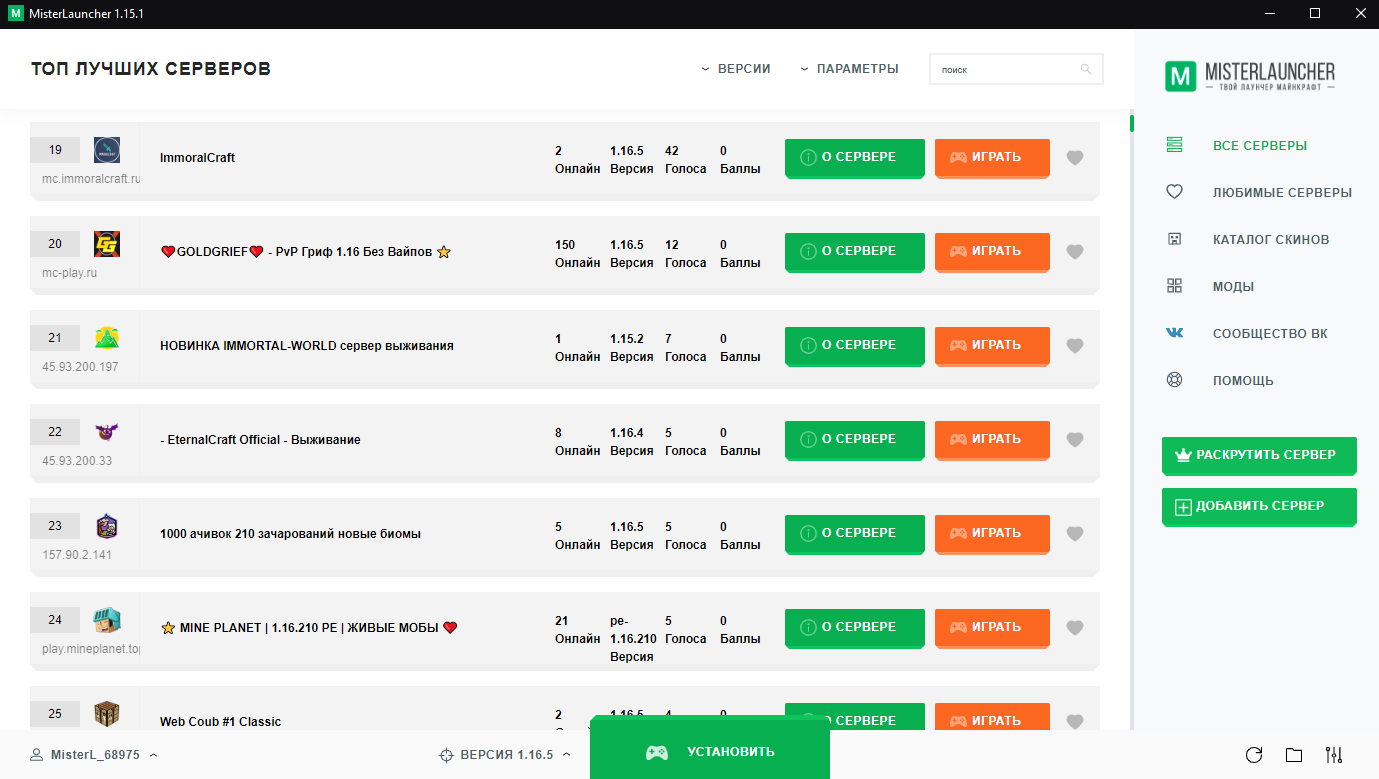Click the help lifebuoy icon
Viewport: 1379px width, 779px height.
[x=1175, y=380]
